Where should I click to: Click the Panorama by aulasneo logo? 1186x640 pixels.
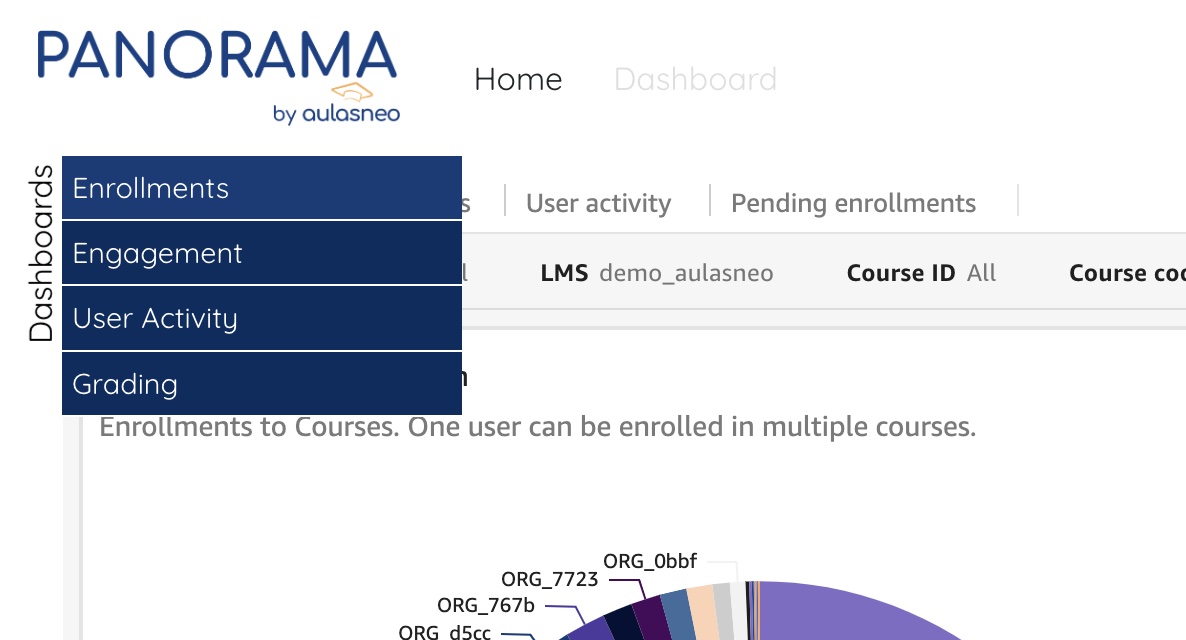click(x=217, y=76)
